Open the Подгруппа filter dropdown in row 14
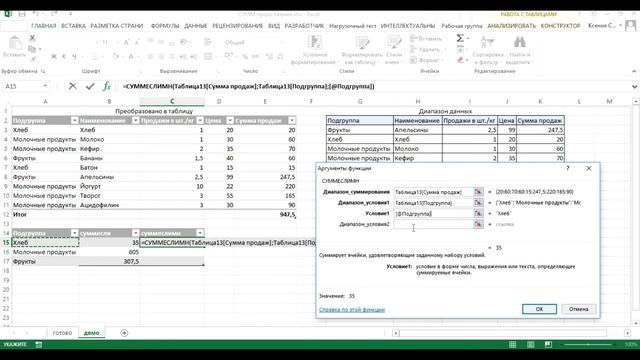The height and width of the screenshot is (360, 640). 74,233
